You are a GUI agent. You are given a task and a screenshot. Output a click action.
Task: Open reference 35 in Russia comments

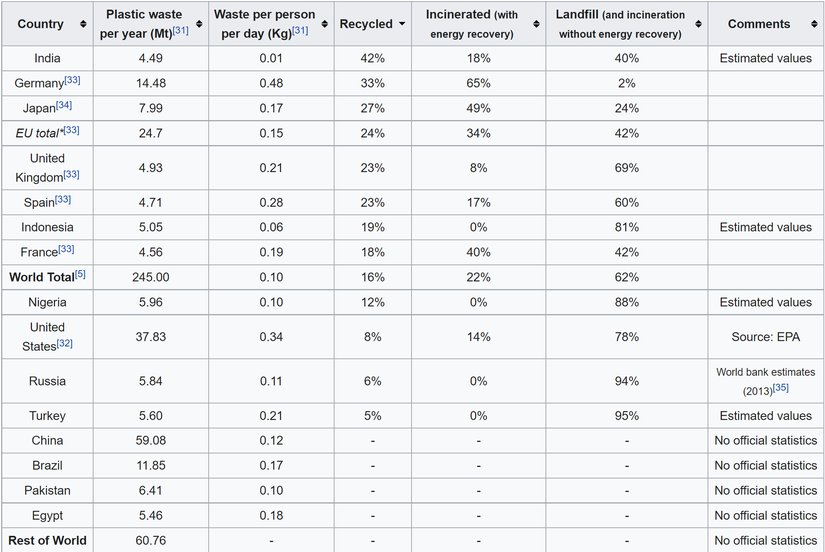781,387
